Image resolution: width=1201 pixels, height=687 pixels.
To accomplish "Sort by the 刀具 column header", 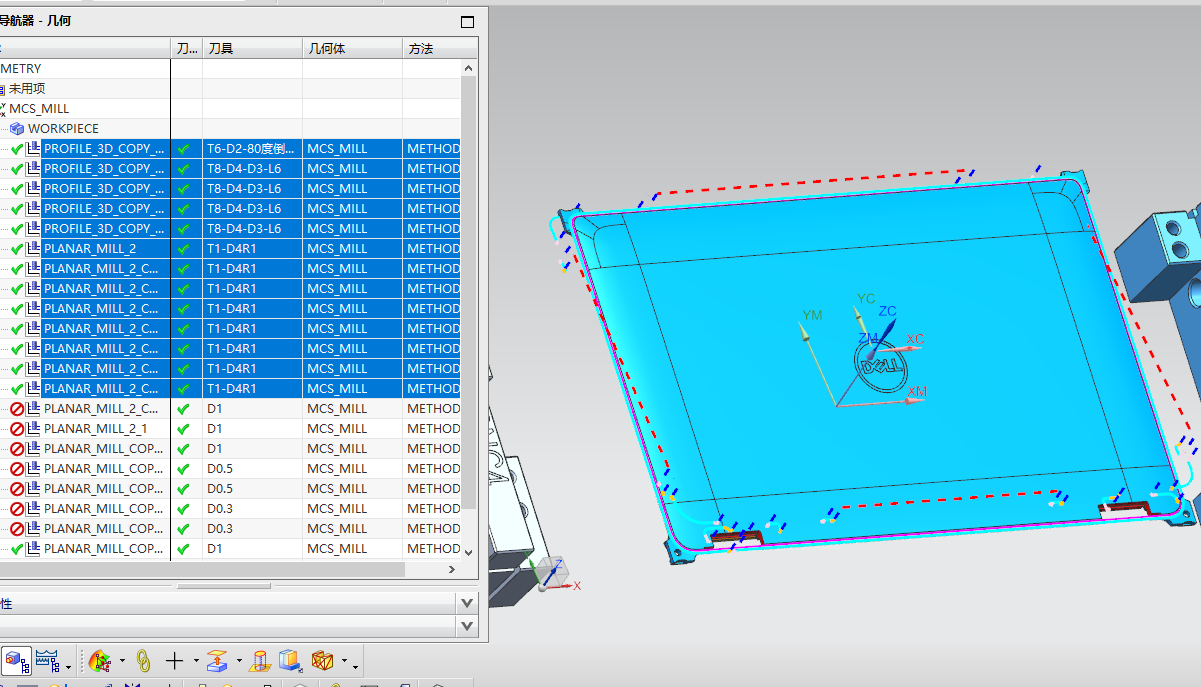I will 252,49.
